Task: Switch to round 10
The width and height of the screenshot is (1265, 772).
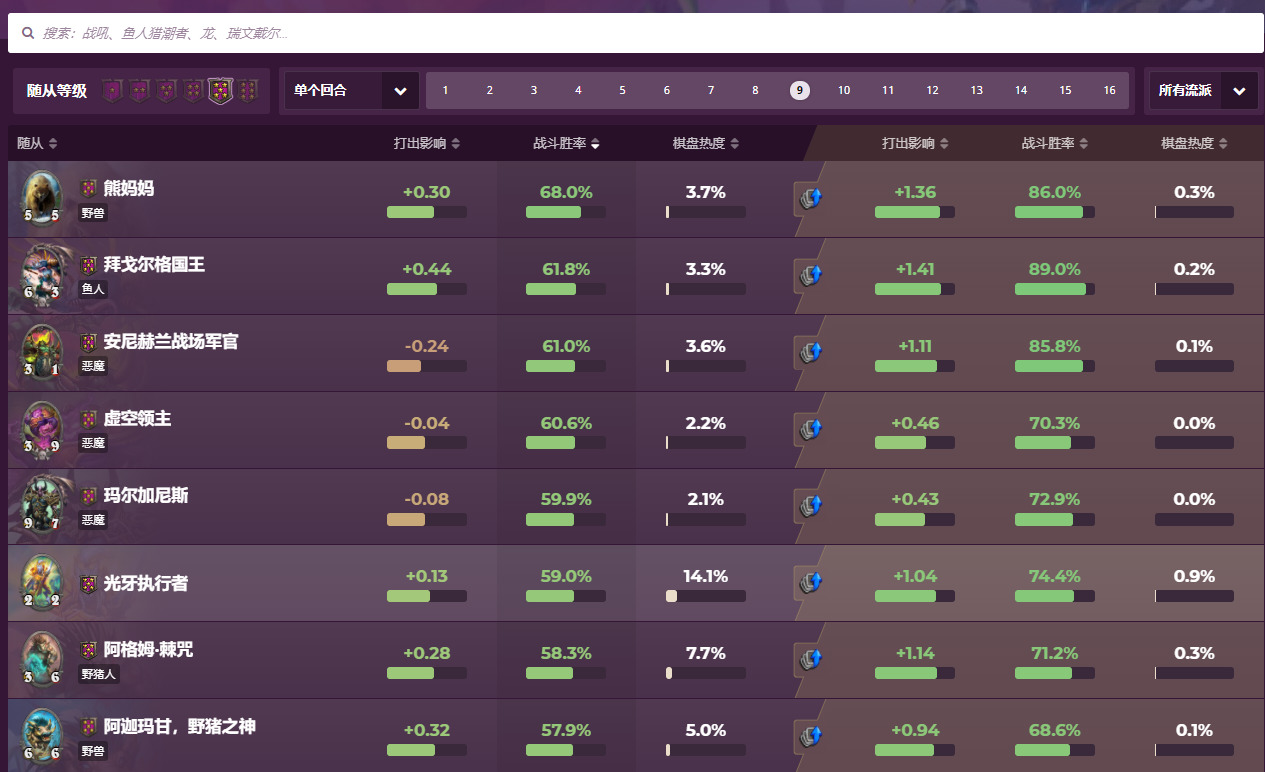Action: [844, 91]
